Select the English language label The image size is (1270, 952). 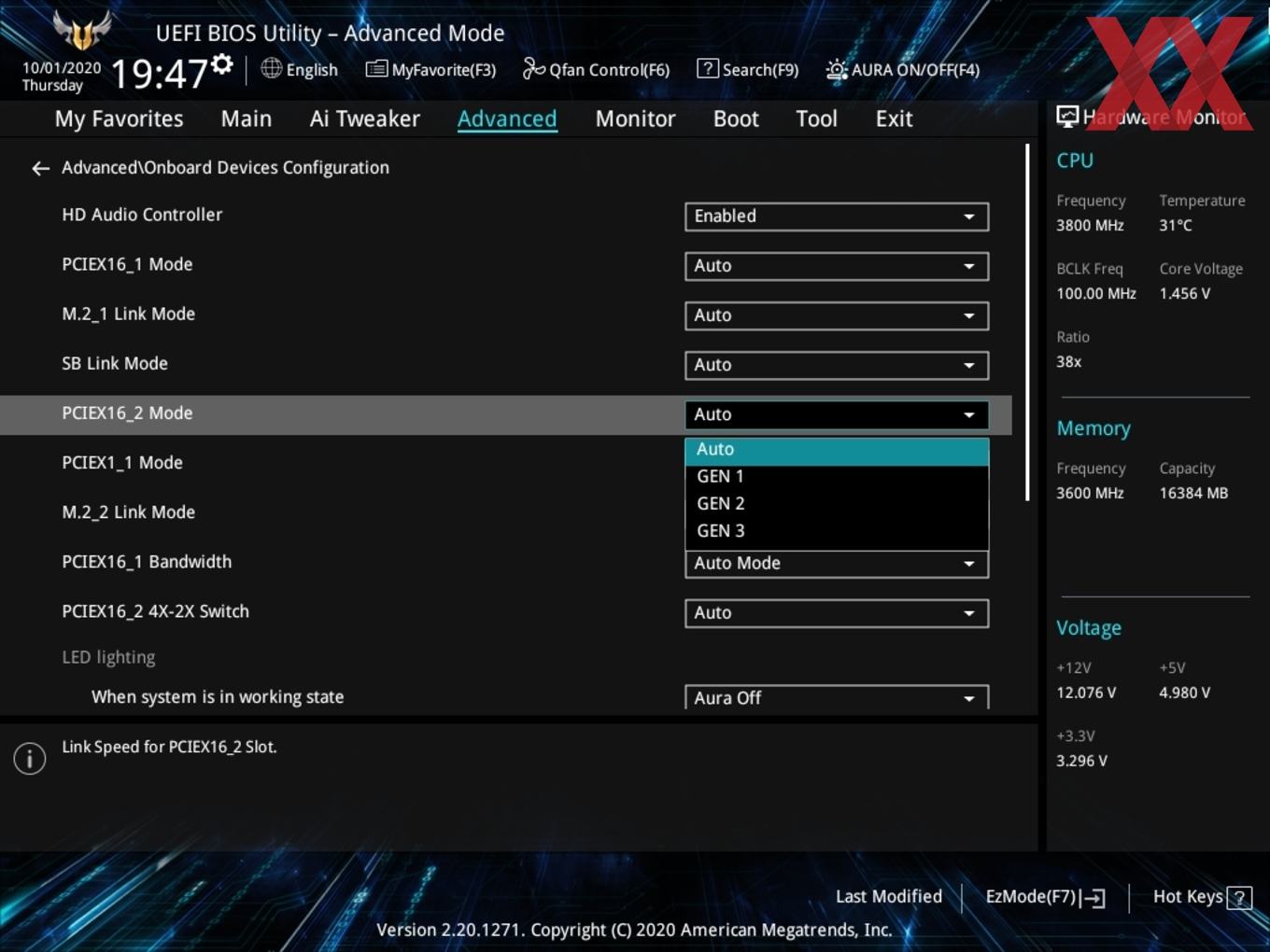click(x=312, y=70)
